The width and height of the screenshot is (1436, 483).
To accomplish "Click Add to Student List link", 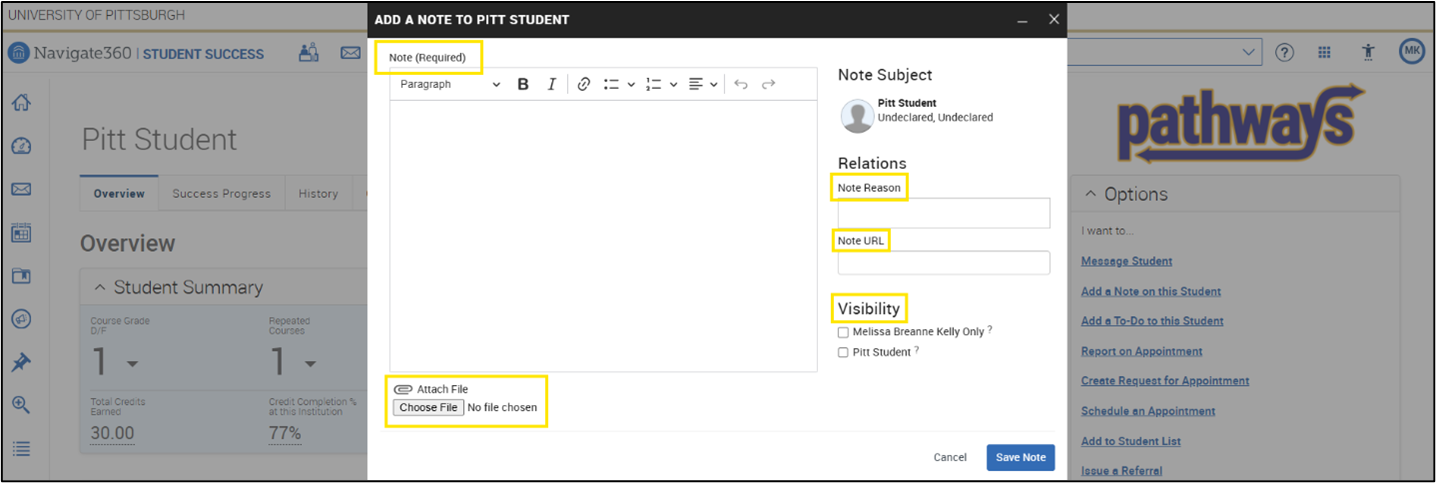I will coord(1131,441).
